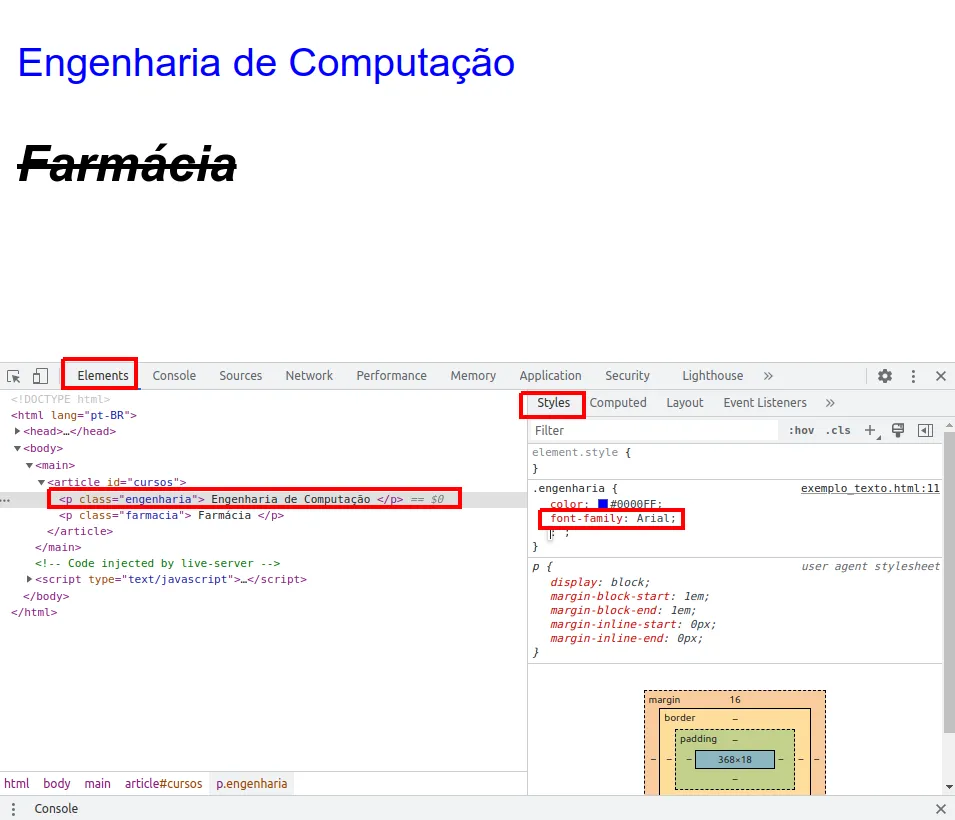The image size is (955, 820).
Task: Click the Filter styles input field
Action: (653, 431)
